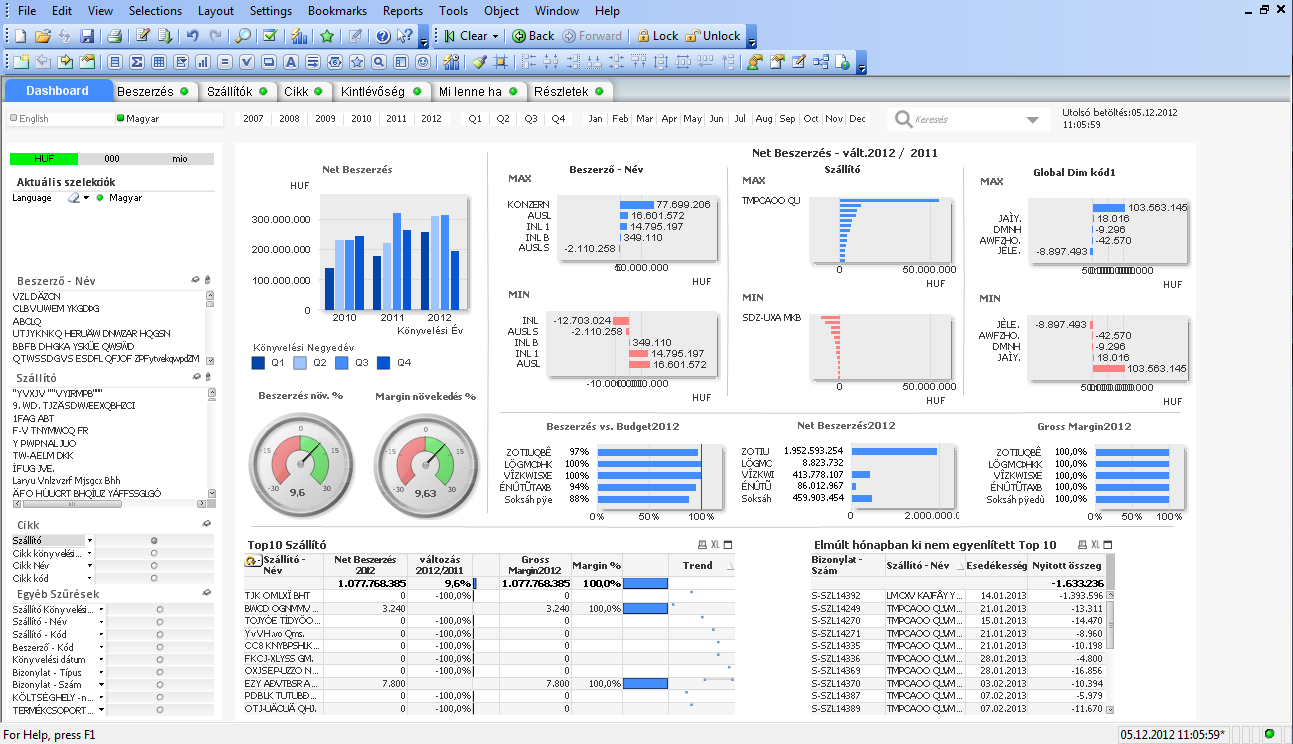Create a Text Object 'A' icon
The width and height of the screenshot is (1293, 744).
291,62
